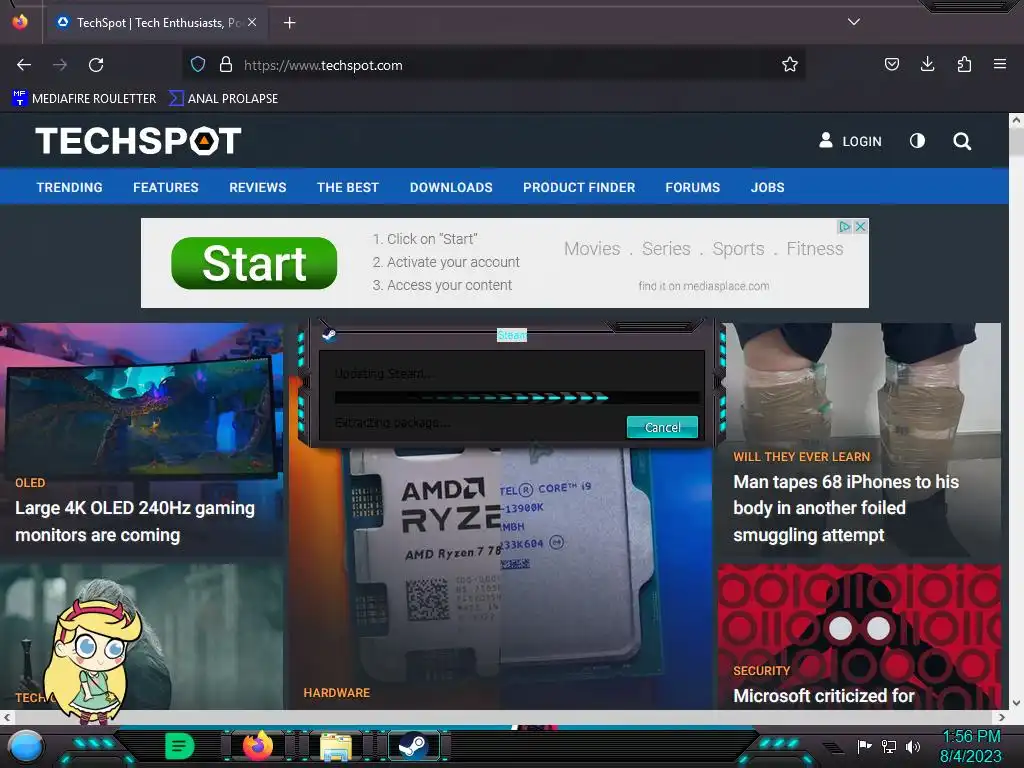Bookmark this page with the star
1024x768 pixels.
point(790,65)
